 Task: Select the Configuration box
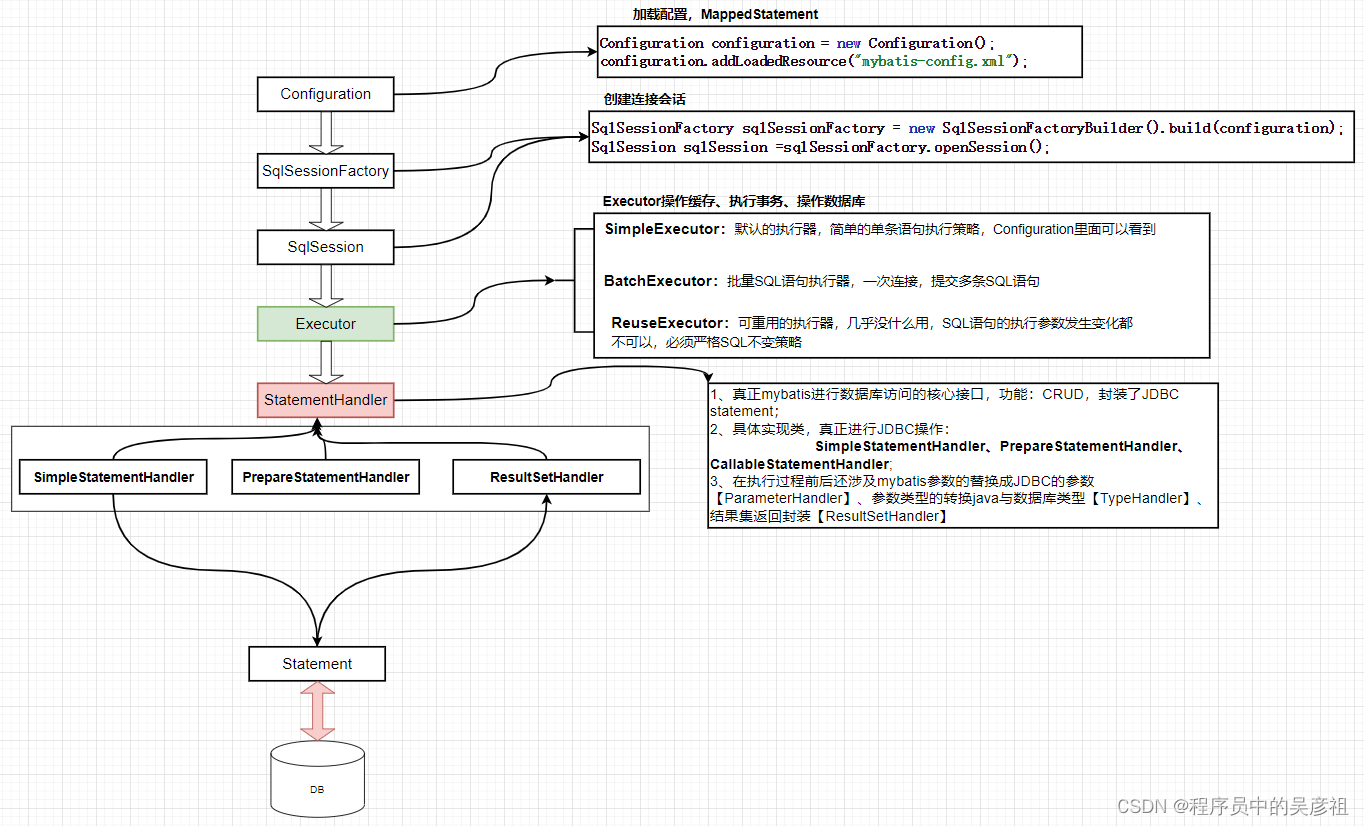coord(325,94)
